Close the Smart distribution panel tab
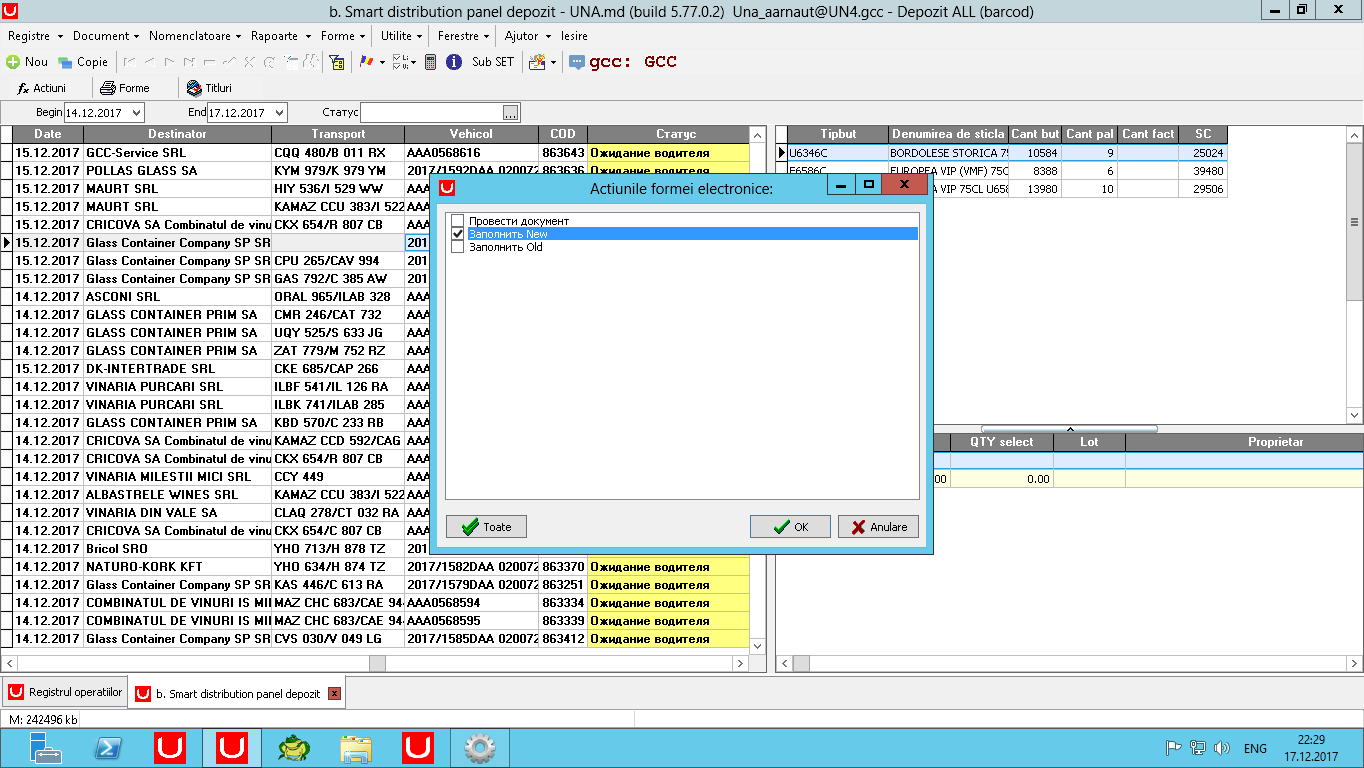This screenshot has height=768, width=1364. pos(334,693)
